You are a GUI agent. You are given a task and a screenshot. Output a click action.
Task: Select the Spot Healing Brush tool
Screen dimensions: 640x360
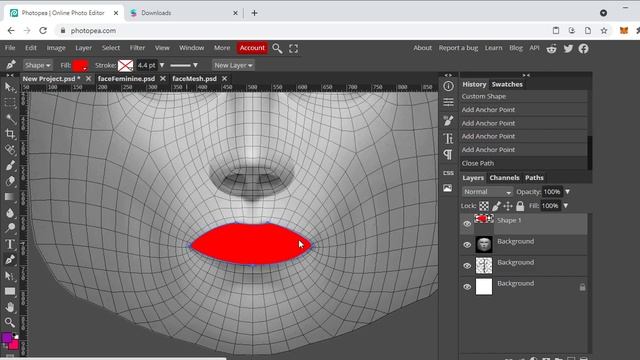click(10, 149)
